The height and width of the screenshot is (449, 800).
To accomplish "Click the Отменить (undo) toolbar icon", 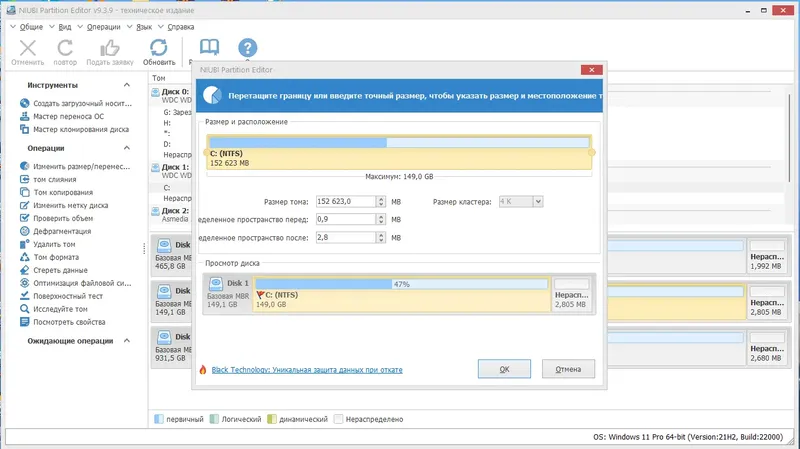I will (28, 48).
